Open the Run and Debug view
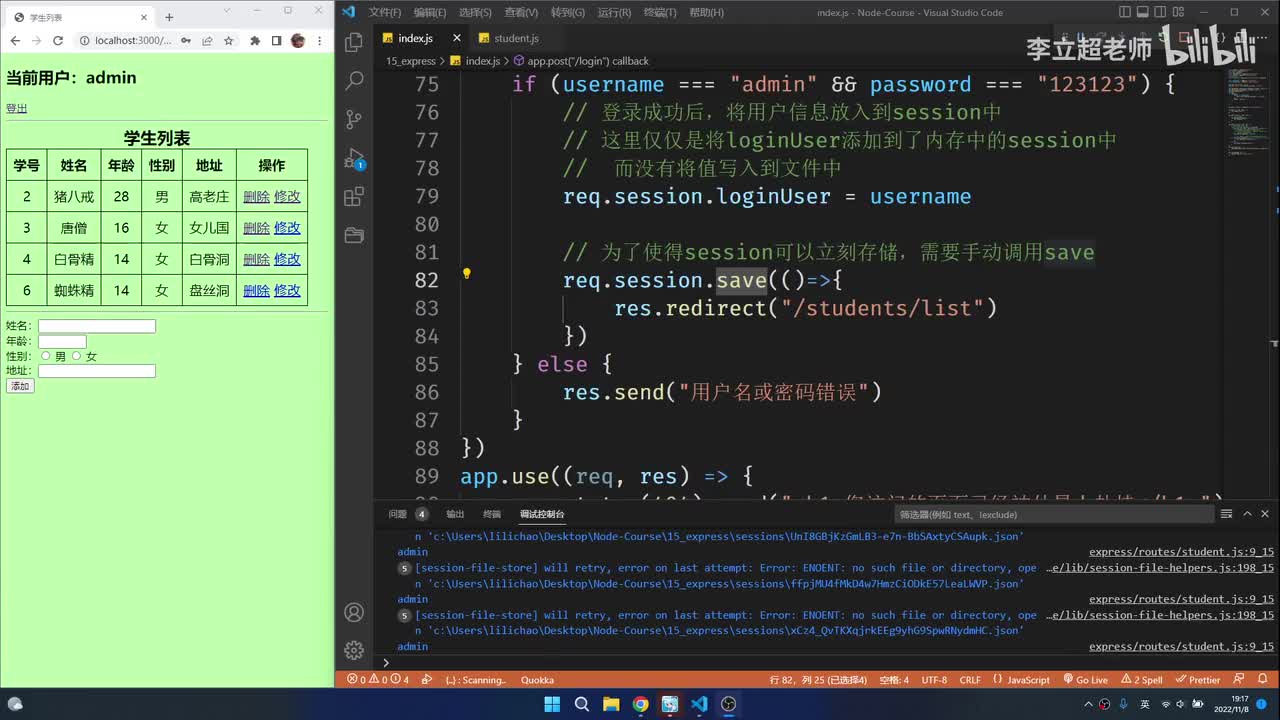 [x=353, y=158]
